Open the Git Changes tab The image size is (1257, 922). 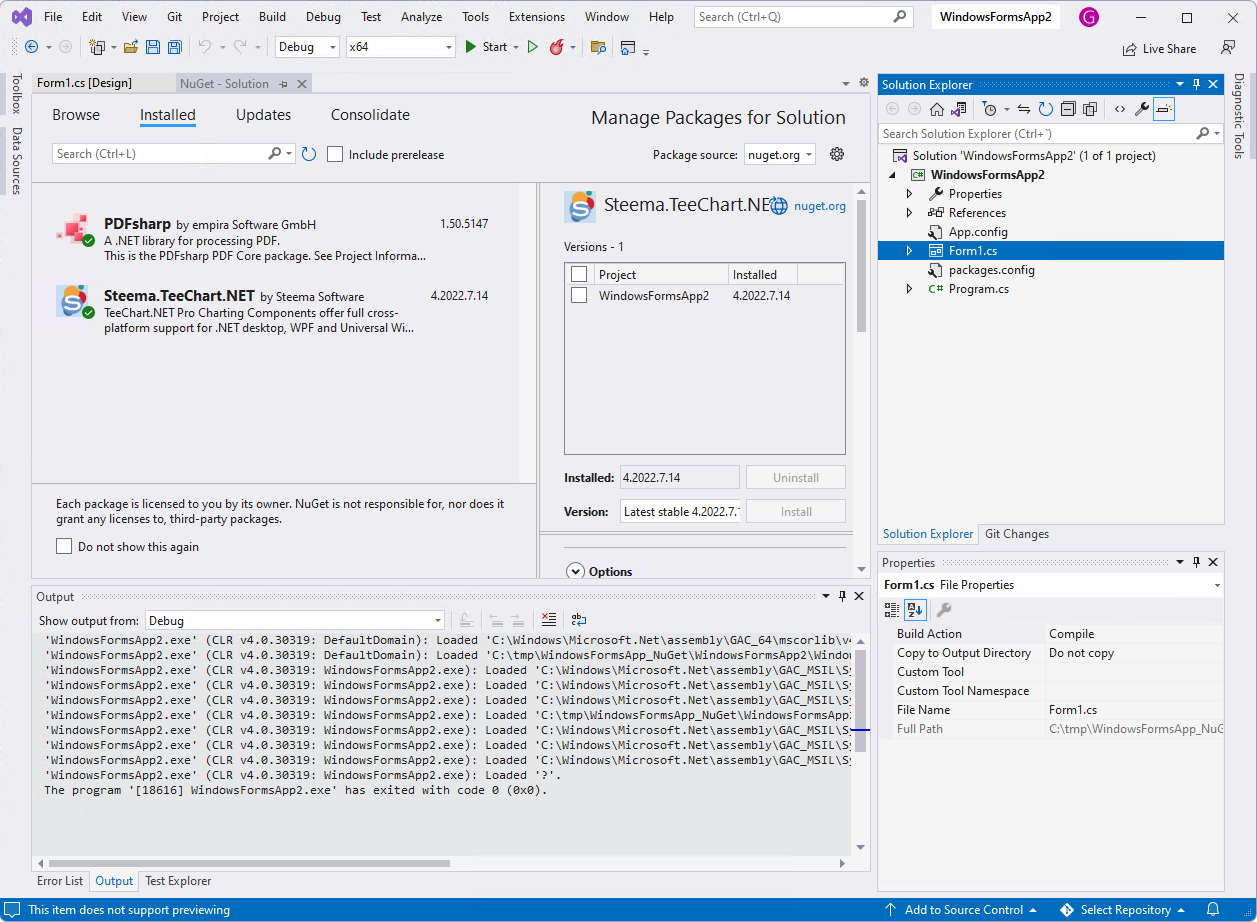[x=1017, y=534]
